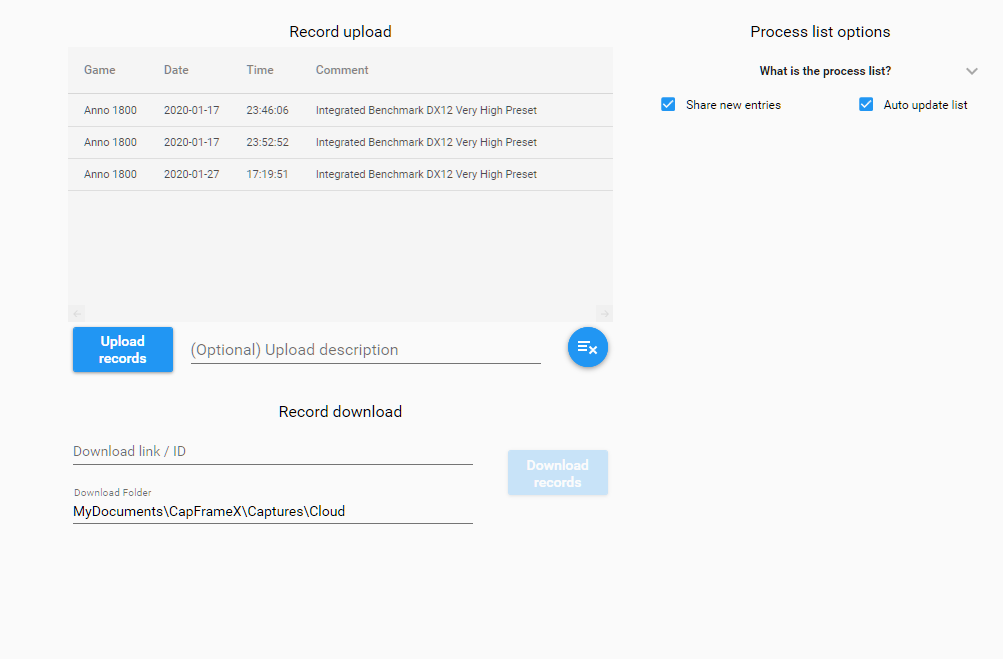Disable the Auto update list checkbox
Viewport: 1003px width, 659px height.
pyautogui.click(x=865, y=104)
